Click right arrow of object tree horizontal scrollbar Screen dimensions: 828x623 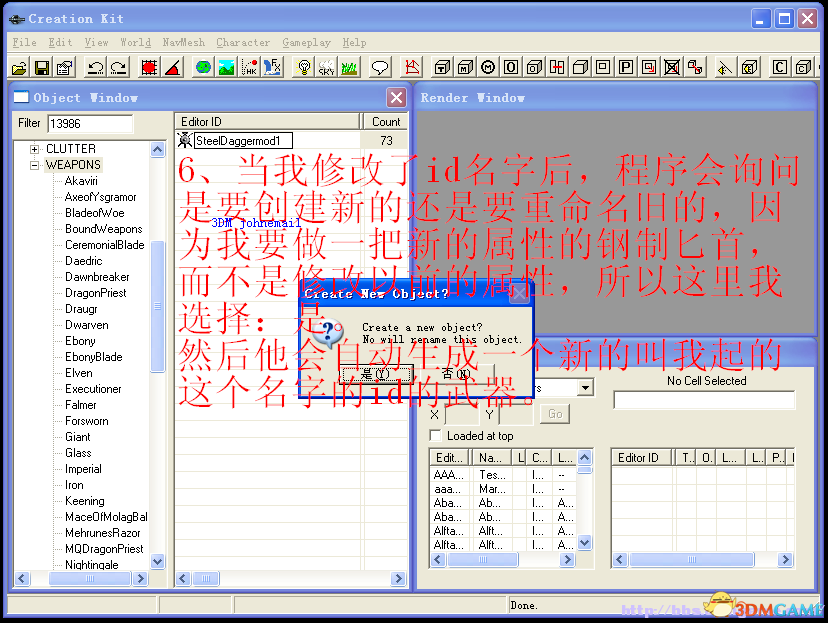click(140, 579)
